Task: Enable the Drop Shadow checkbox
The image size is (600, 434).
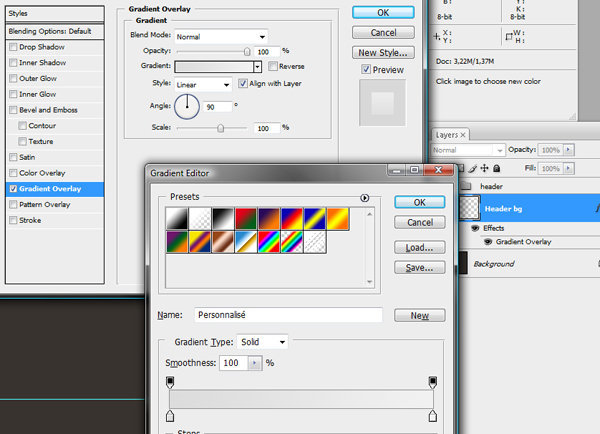Action: (x=13, y=47)
